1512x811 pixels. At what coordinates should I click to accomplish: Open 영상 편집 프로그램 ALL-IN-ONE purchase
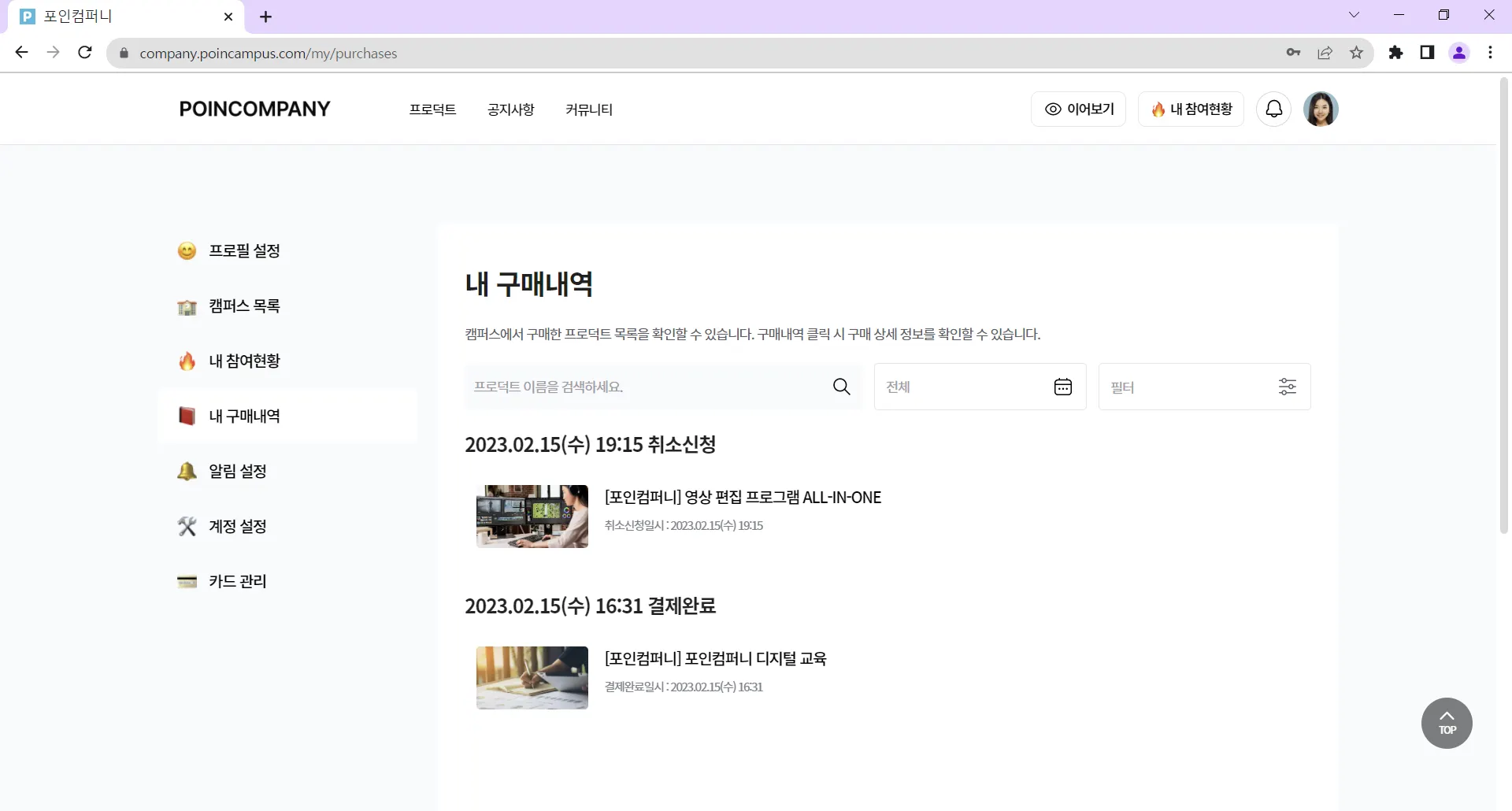pos(743,497)
